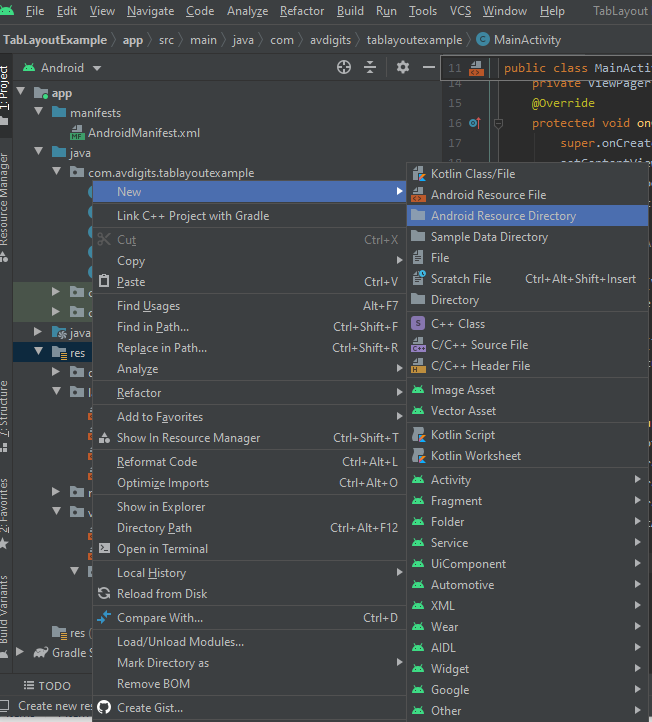
Task: Open Local History submenu
Action: 249,573
